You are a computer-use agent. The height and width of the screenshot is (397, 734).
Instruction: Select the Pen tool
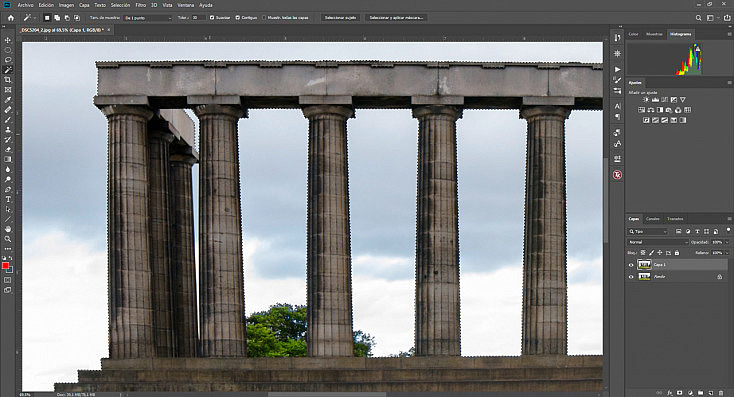pos(8,190)
